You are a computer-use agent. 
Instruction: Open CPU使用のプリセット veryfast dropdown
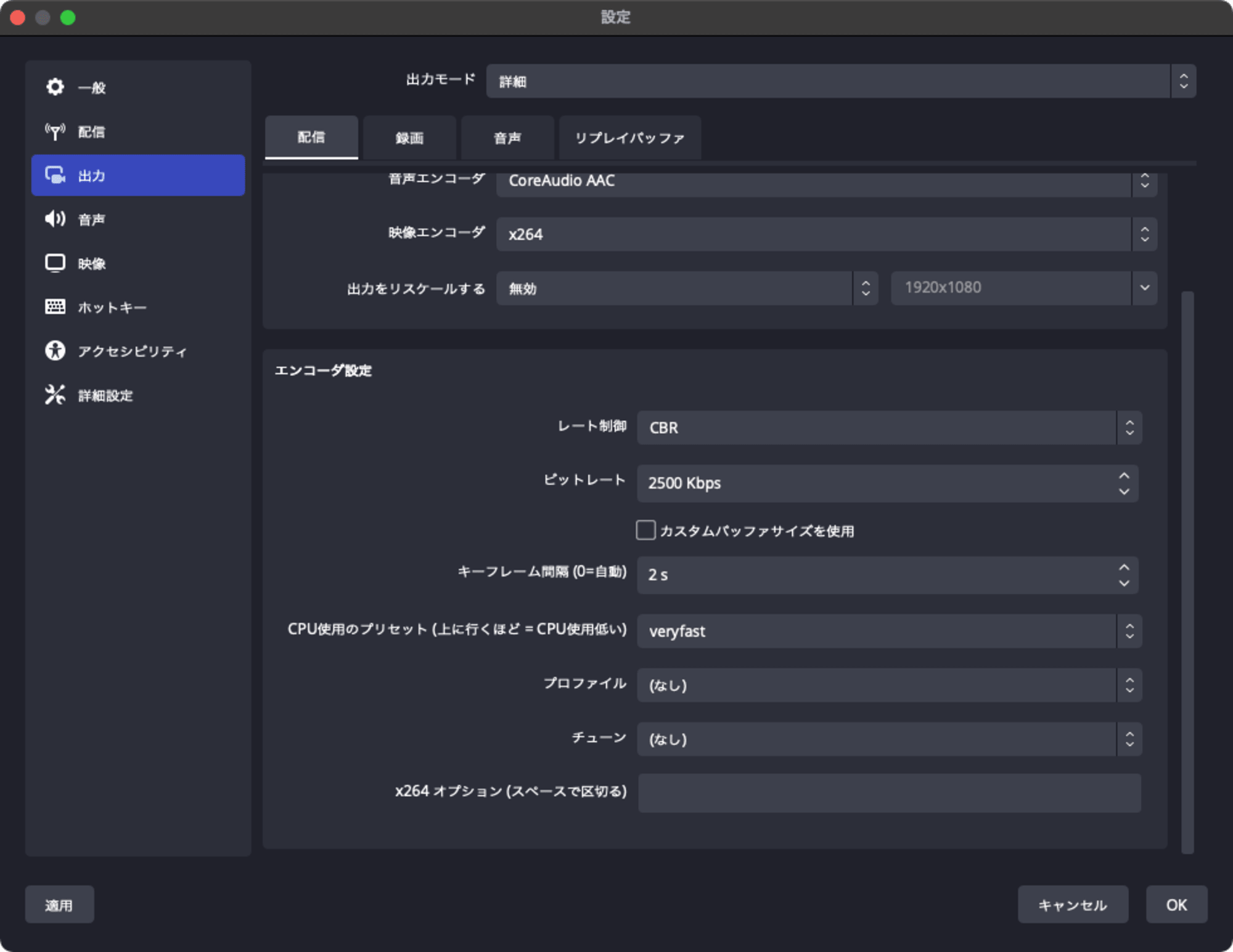point(889,631)
